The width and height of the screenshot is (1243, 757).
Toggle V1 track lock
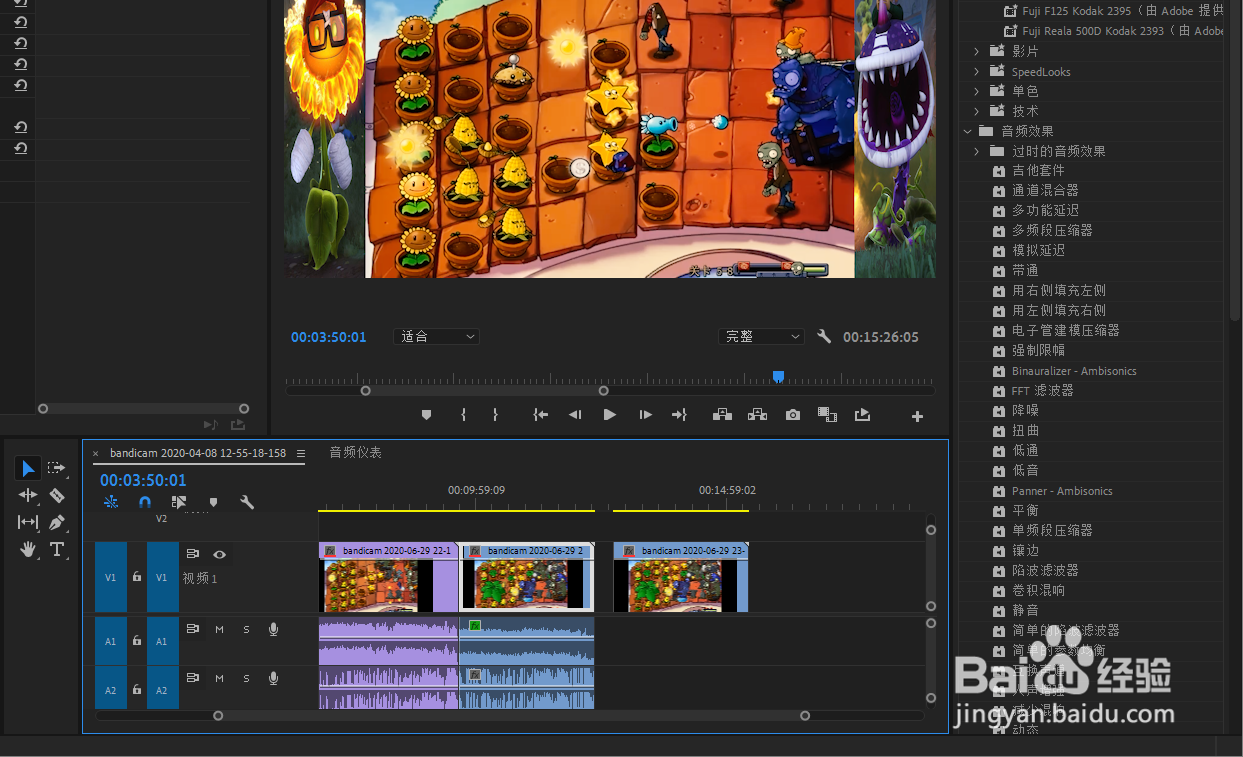point(137,577)
